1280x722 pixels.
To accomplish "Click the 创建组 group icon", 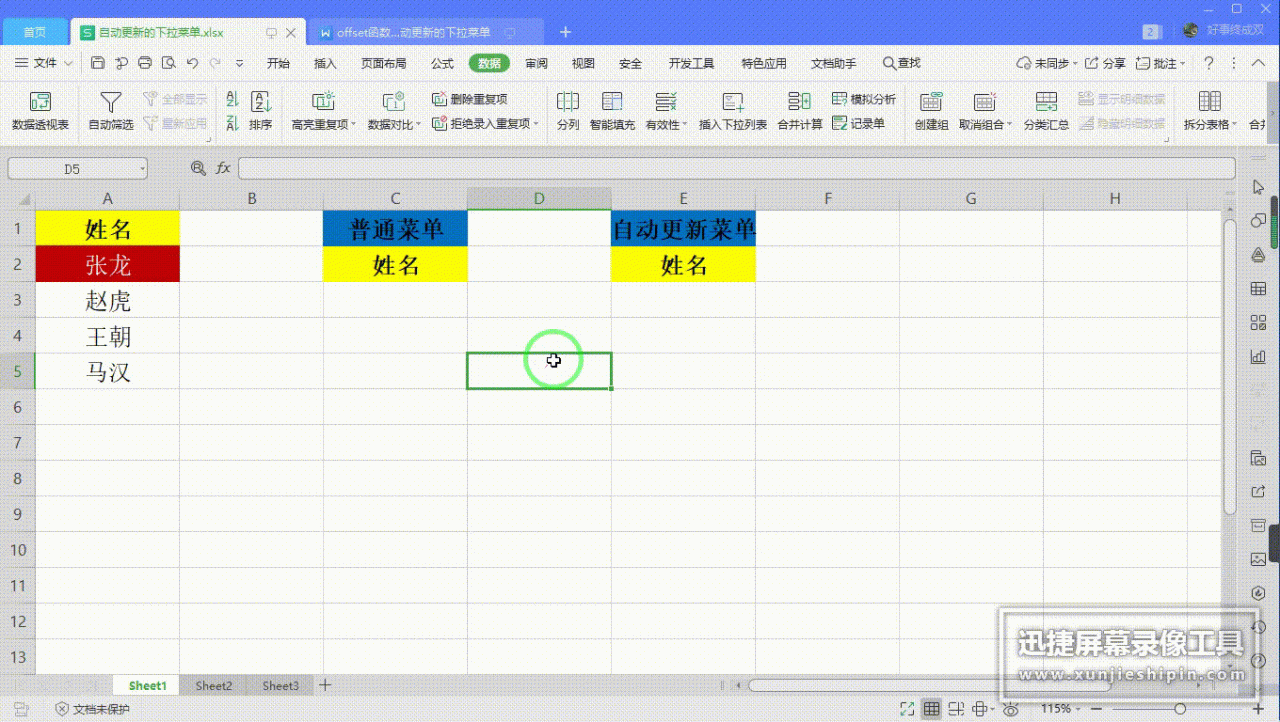I will click(x=931, y=101).
